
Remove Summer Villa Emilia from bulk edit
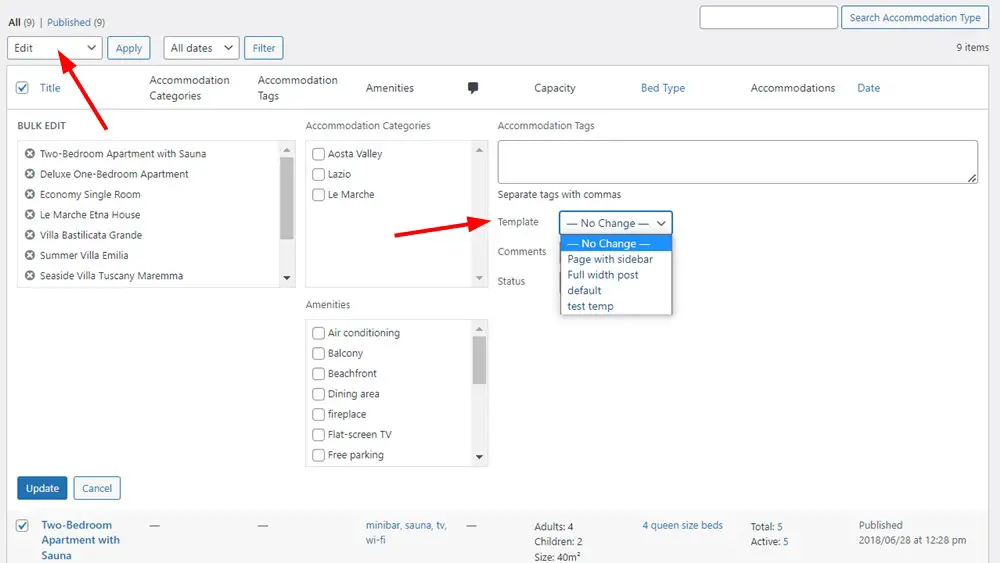[29, 256]
